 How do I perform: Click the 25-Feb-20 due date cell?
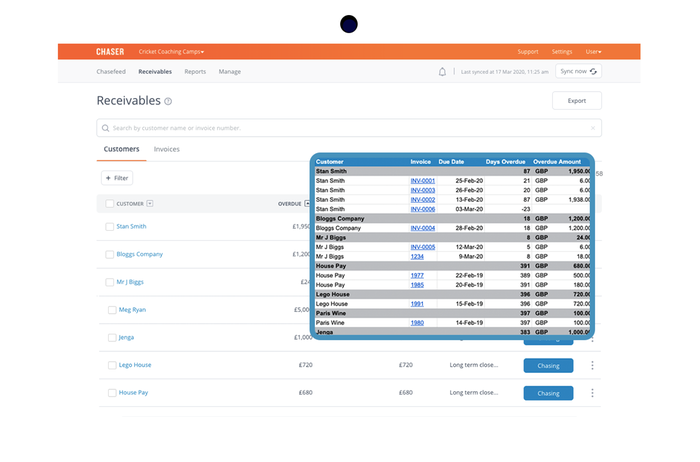pos(469,181)
